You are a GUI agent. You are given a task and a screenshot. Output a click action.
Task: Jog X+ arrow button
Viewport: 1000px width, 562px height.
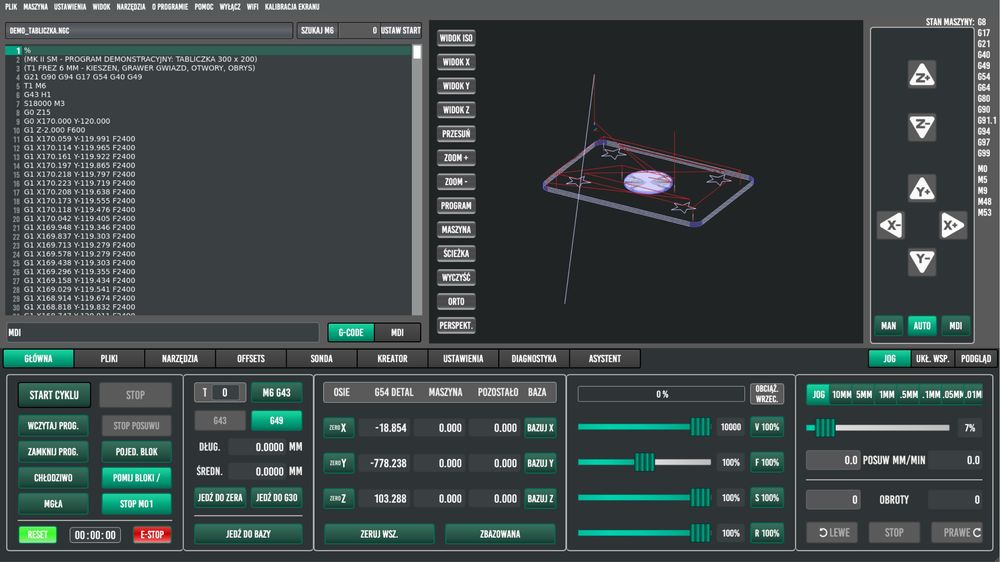click(953, 225)
